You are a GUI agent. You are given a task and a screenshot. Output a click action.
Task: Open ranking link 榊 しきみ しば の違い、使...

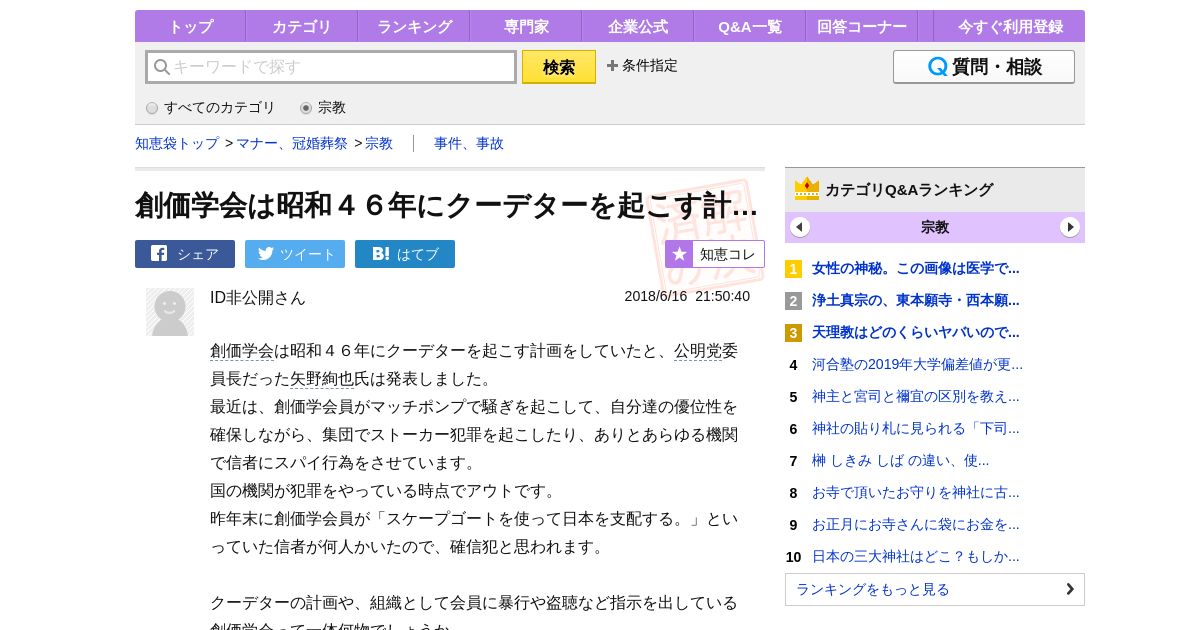tap(900, 460)
